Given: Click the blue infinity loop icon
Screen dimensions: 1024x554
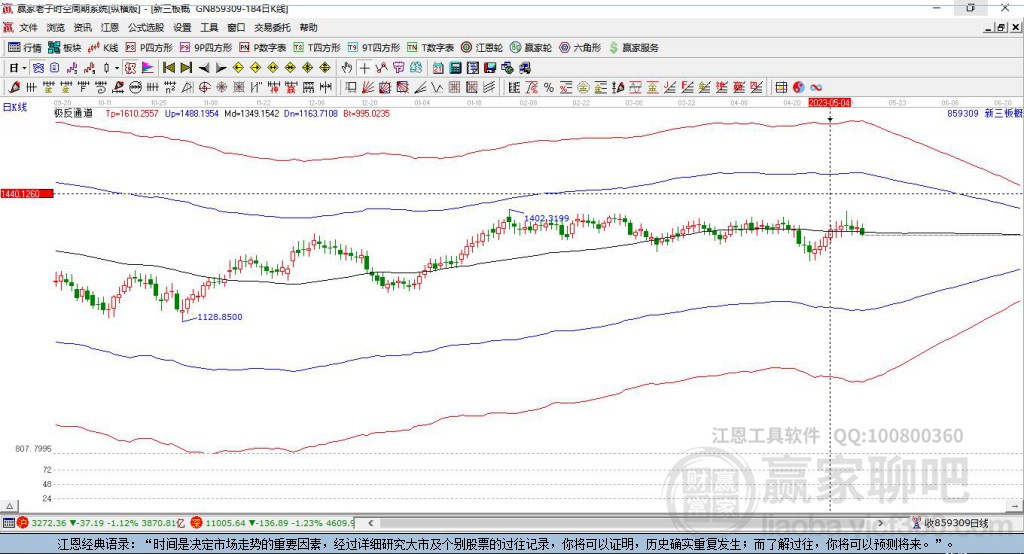Looking at the screenshot, I should point(816,87).
